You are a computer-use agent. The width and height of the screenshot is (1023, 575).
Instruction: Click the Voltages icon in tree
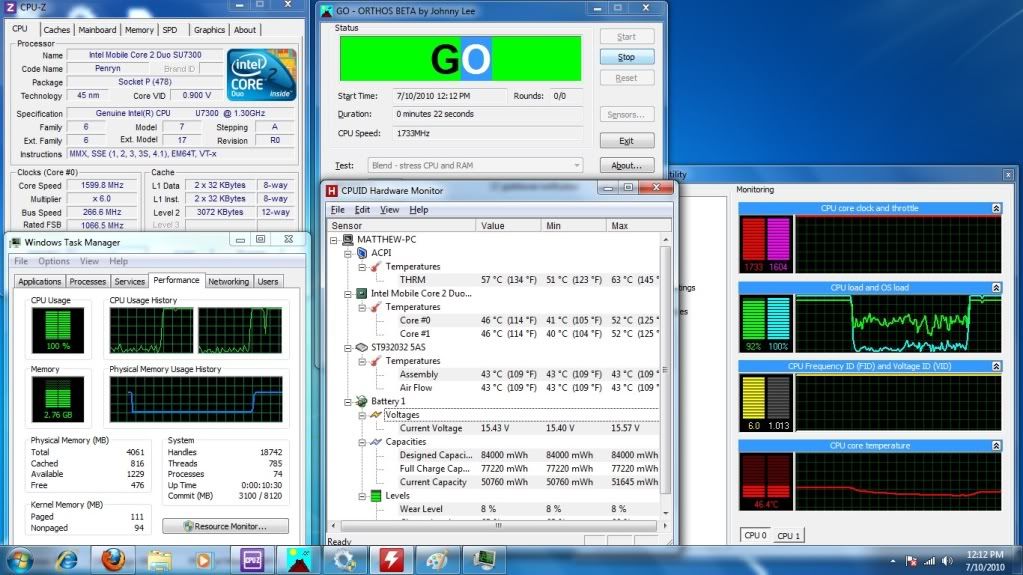pos(376,415)
